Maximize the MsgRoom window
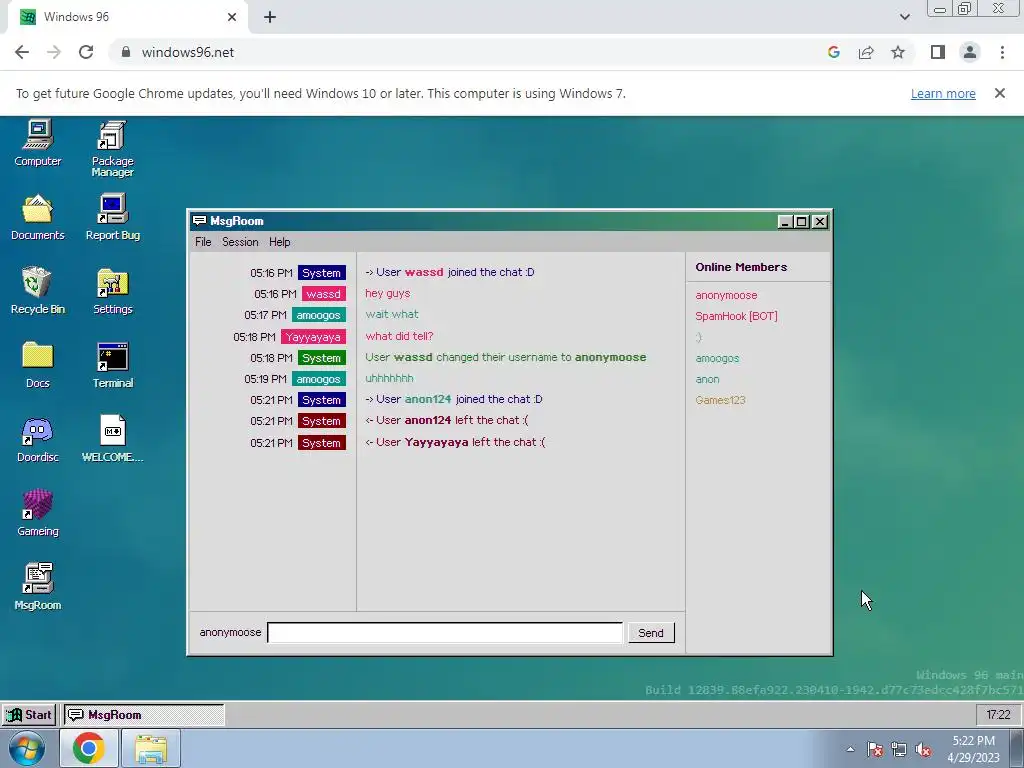 tap(802, 221)
